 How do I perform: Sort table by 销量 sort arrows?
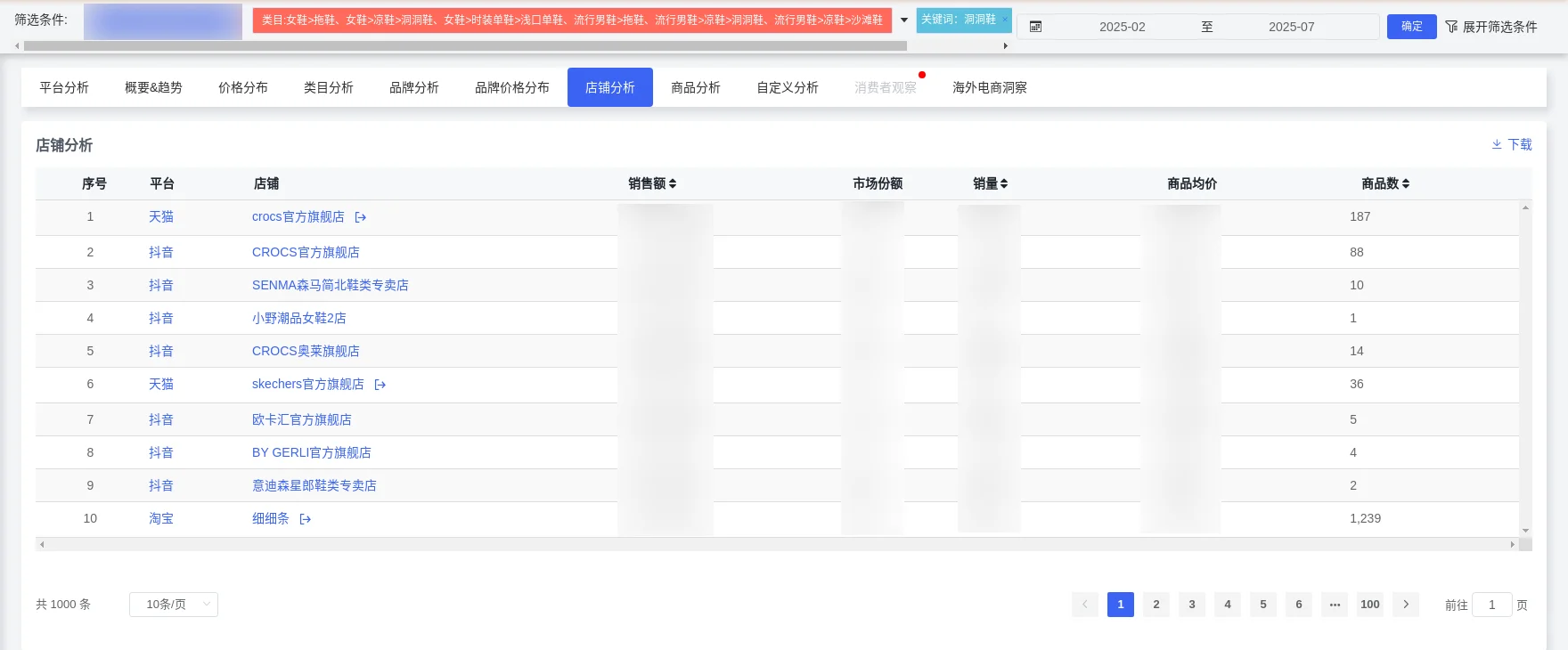[x=1004, y=183]
